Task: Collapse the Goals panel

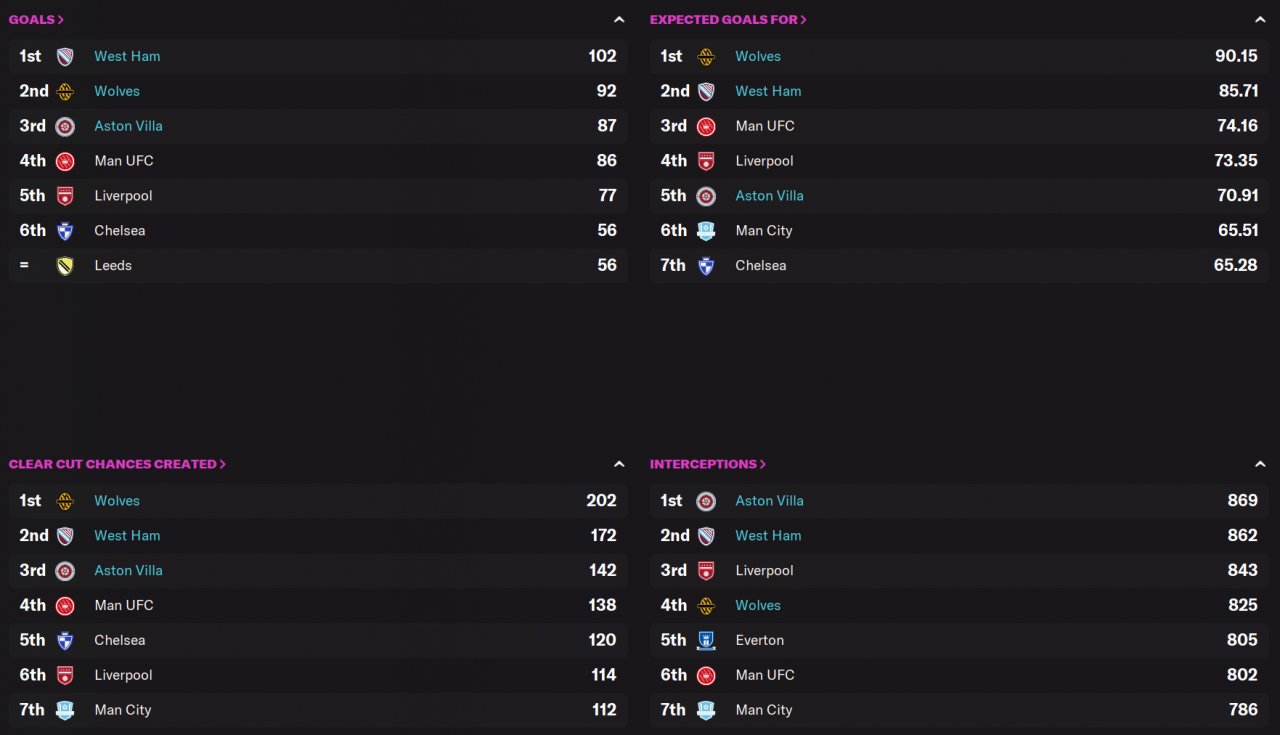Action: coord(619,20)
